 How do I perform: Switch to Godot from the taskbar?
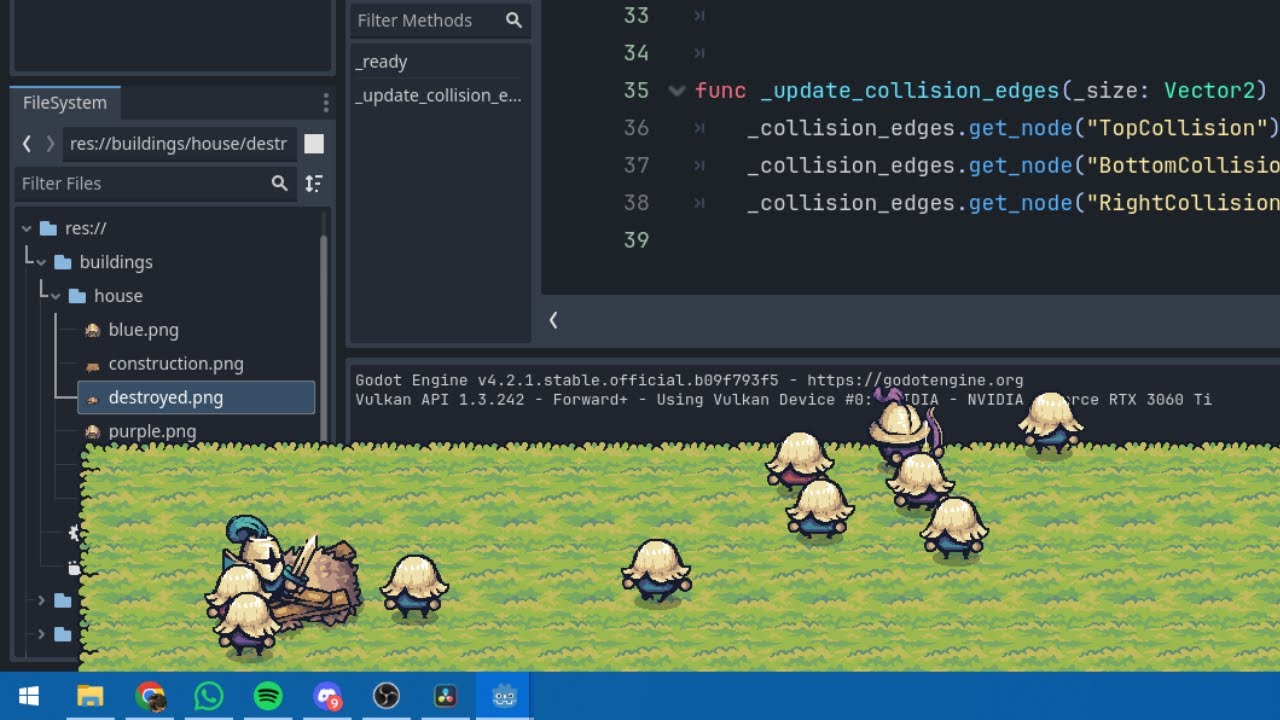504,696
